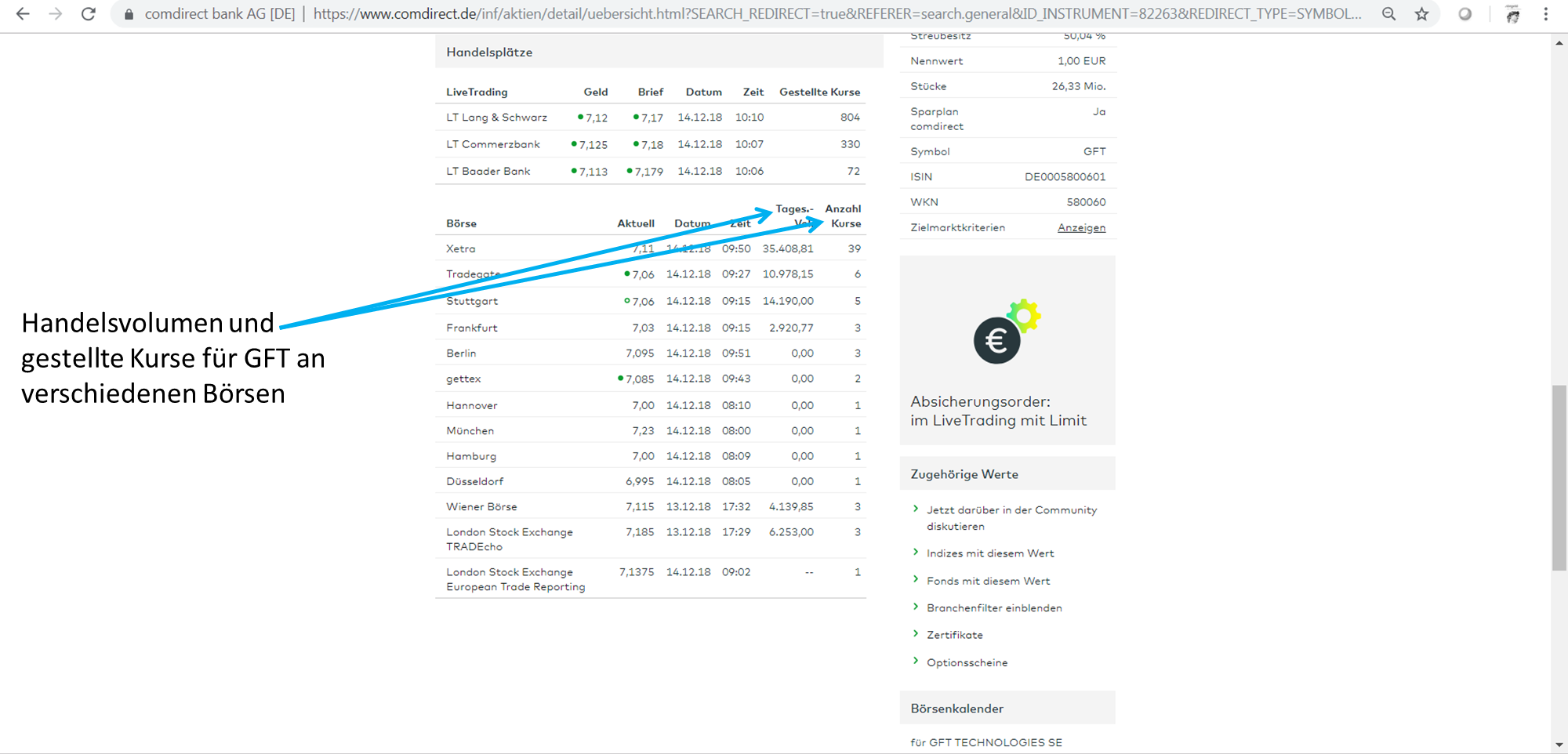The width and height of the screenshot is (1568, 754).
Task: Click the grey circular extension icon
Action: [x=1465, y=14]
